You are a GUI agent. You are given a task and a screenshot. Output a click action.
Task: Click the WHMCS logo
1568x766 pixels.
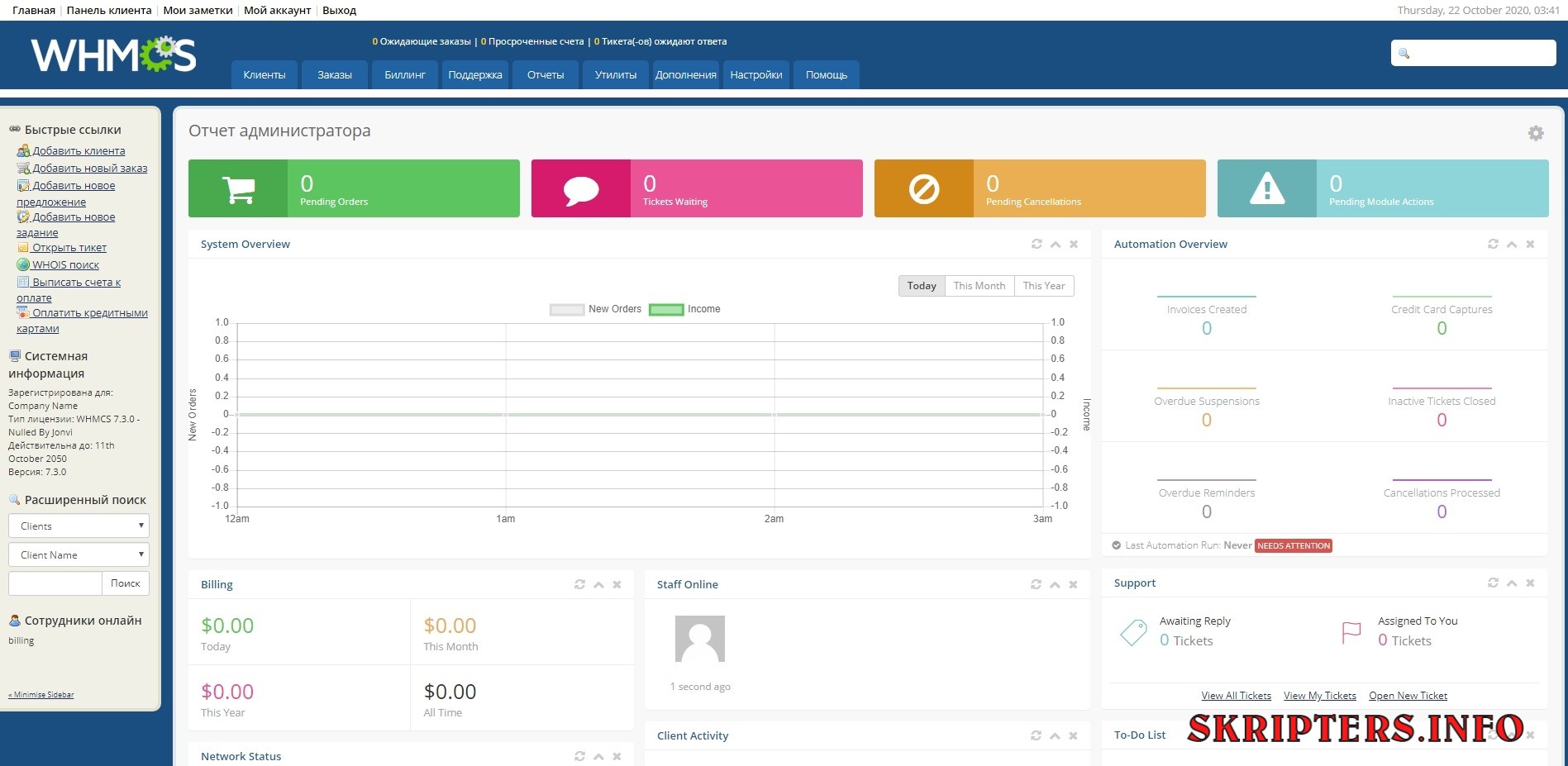(x=113, y=55)
